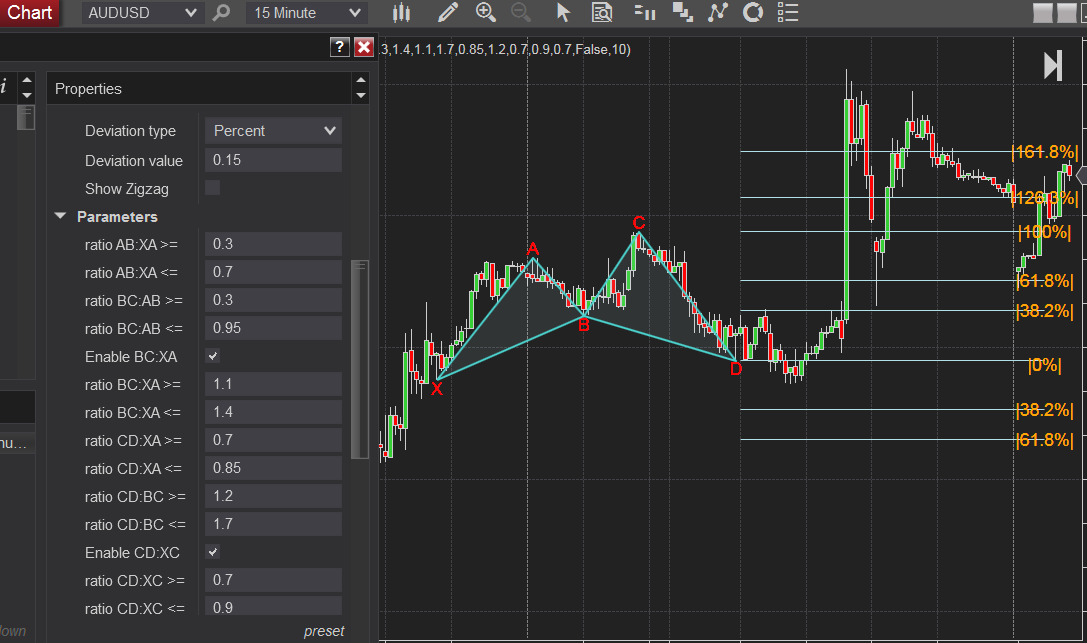Click the Properties panel header
Image resolution: width=1087 pixels, height=643 pixels.
200,89
